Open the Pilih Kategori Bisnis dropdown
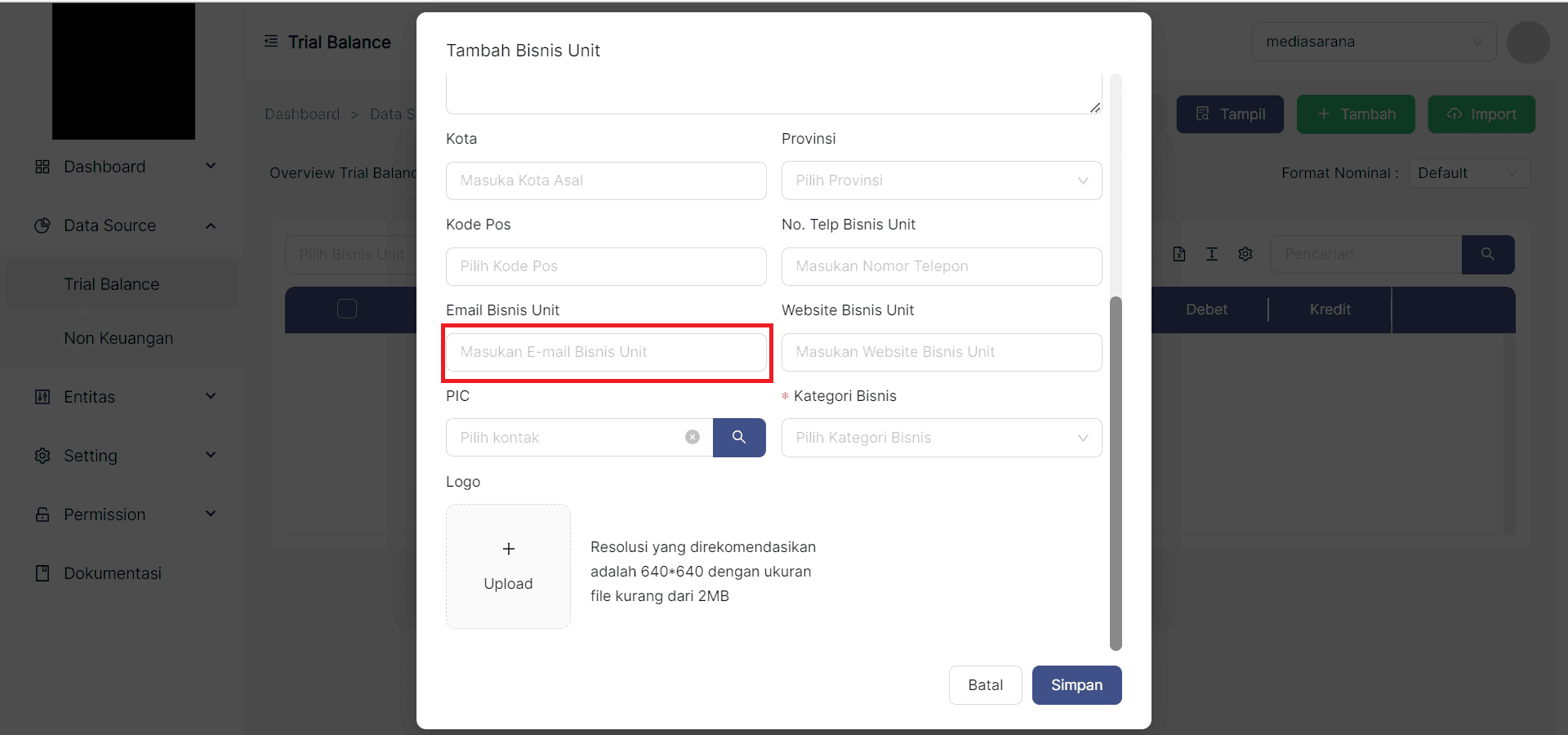1568x735 pixels. (x=941, y=438)
